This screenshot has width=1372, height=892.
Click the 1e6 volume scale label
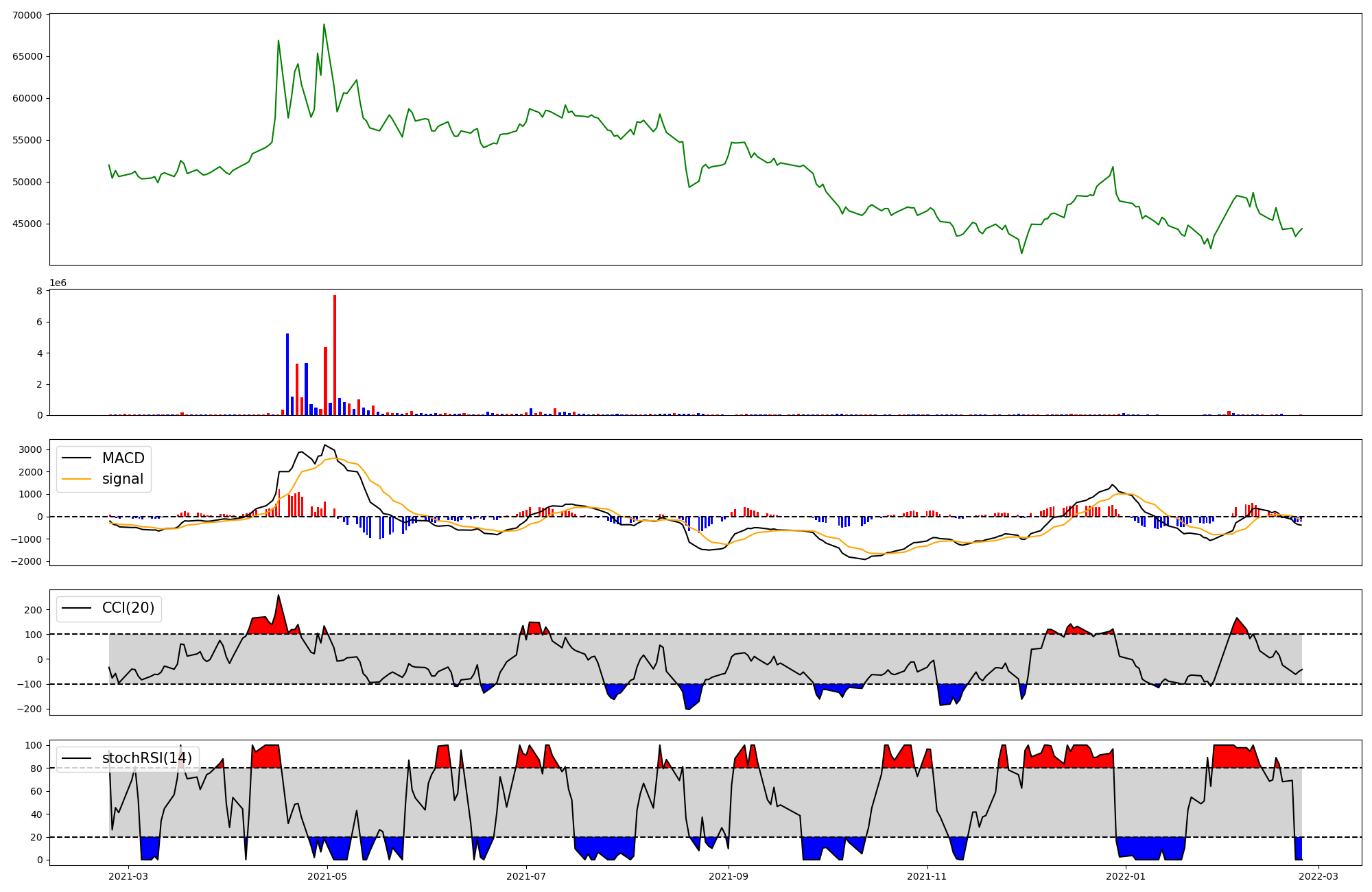(58, 283)
